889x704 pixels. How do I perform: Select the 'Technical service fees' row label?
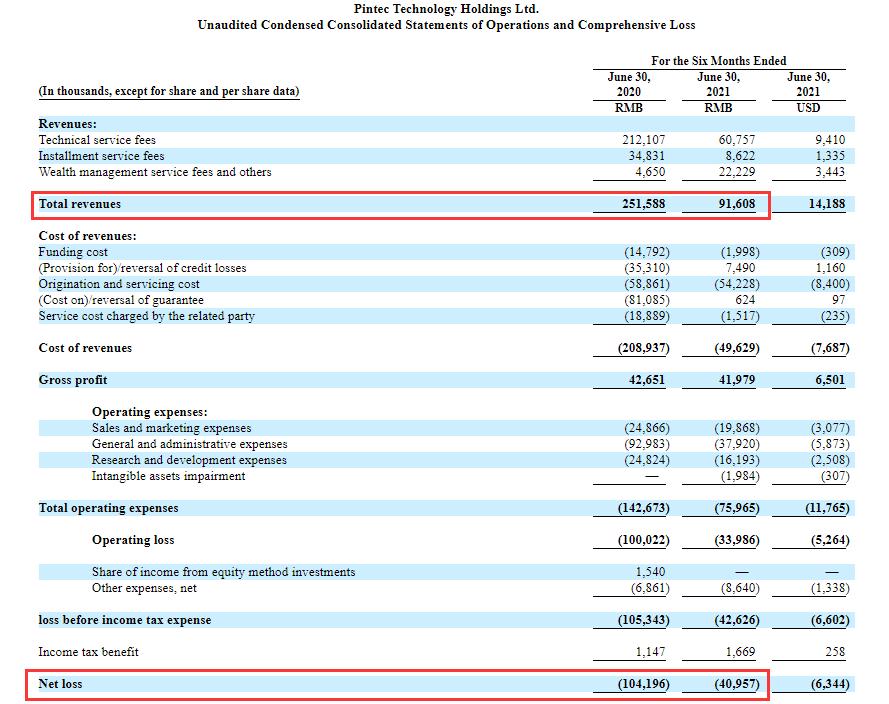(97, 139)
